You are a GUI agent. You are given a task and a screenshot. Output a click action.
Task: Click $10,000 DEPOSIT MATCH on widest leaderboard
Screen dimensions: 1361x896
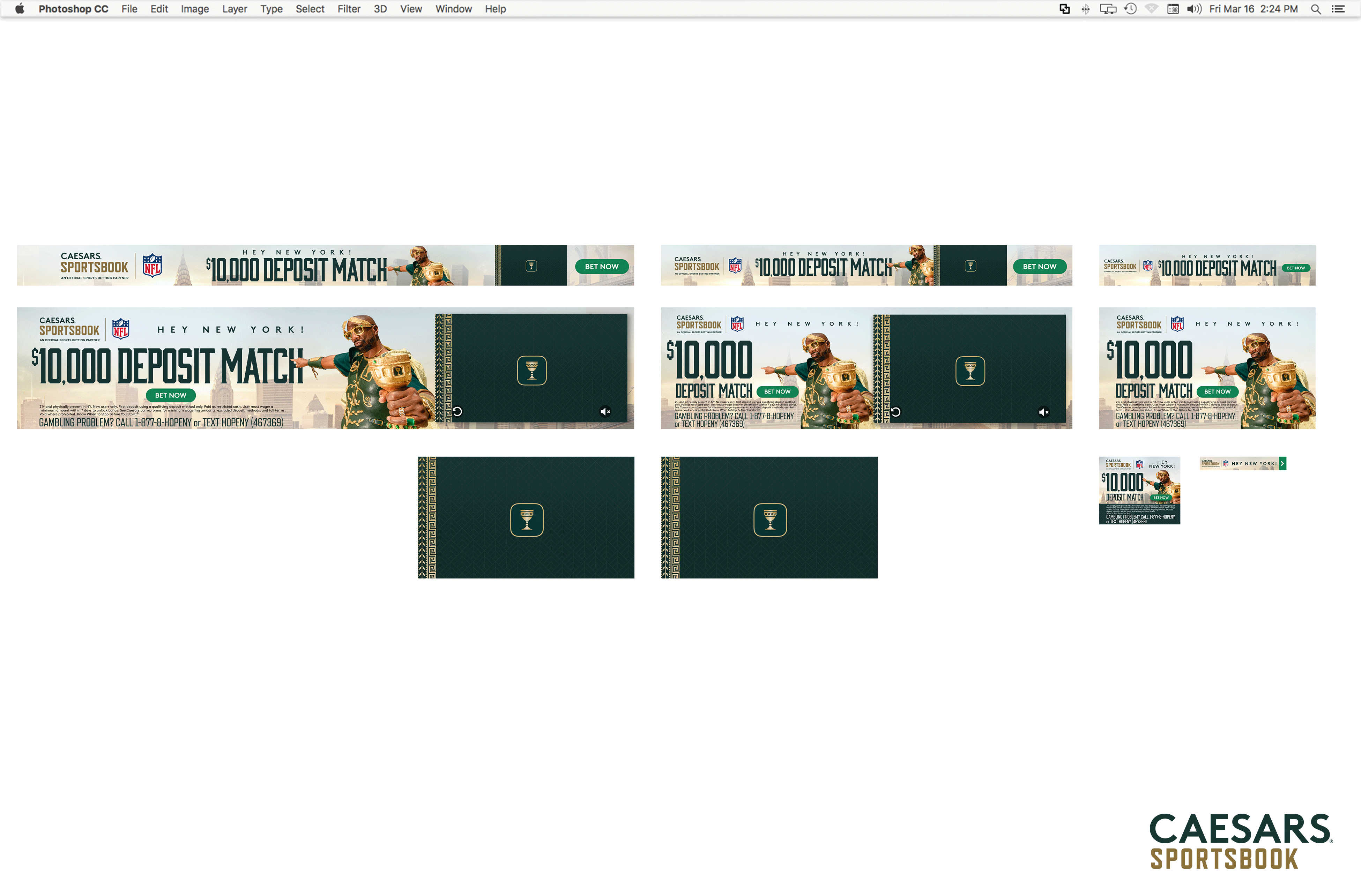click(297, 270)
